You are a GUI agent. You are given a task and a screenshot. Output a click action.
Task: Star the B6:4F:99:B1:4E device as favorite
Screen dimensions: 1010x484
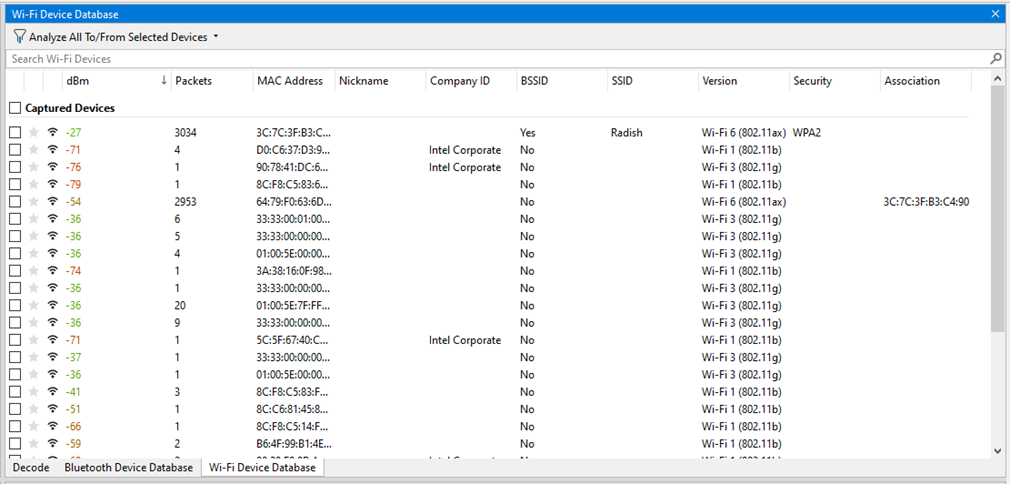[x=33, y=443]
